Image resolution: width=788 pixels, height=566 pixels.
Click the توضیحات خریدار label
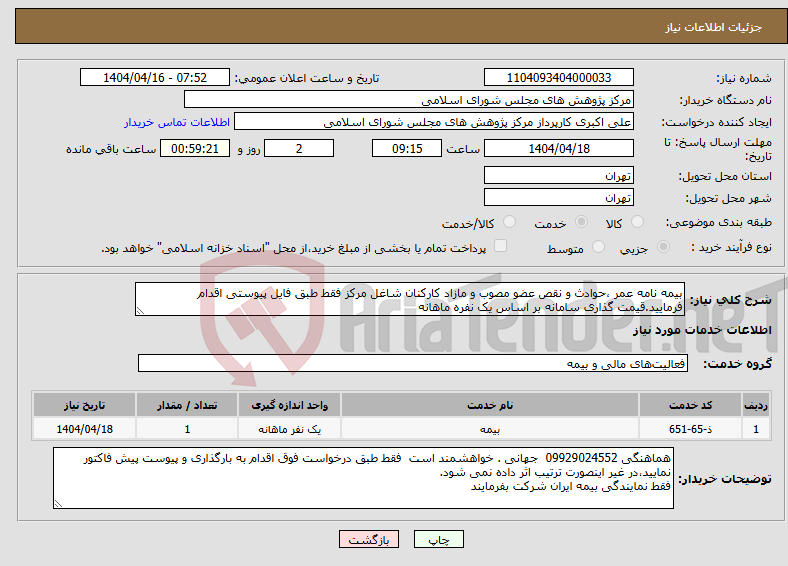[x=725, y=479]
